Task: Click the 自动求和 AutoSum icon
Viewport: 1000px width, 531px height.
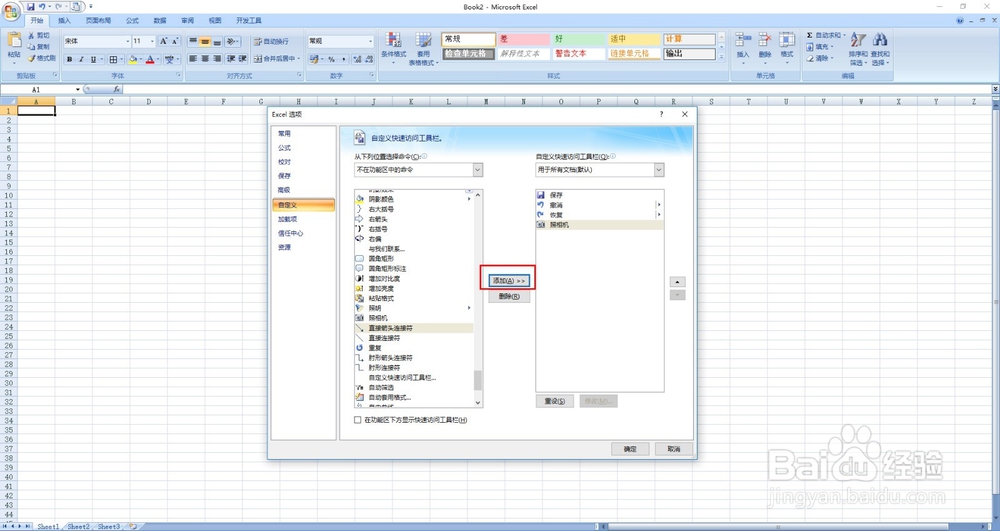Action: coord(810,36)
